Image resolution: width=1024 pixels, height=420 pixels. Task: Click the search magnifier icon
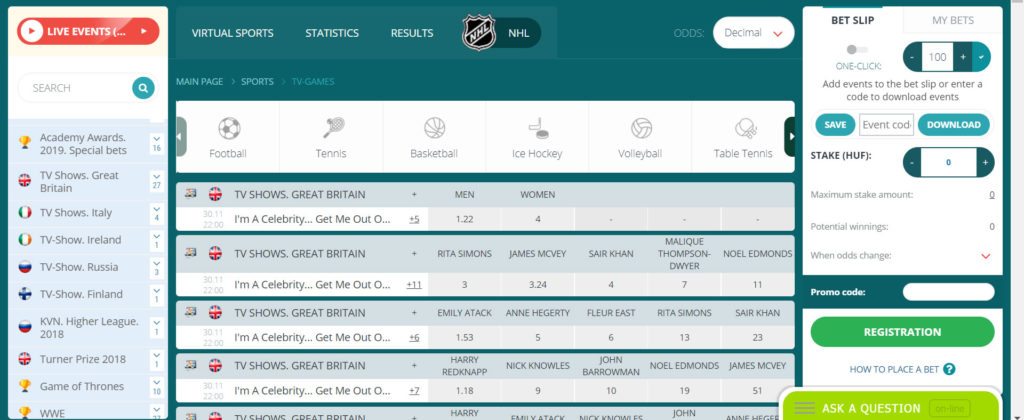pyautogui.click(x=144, y=88)
